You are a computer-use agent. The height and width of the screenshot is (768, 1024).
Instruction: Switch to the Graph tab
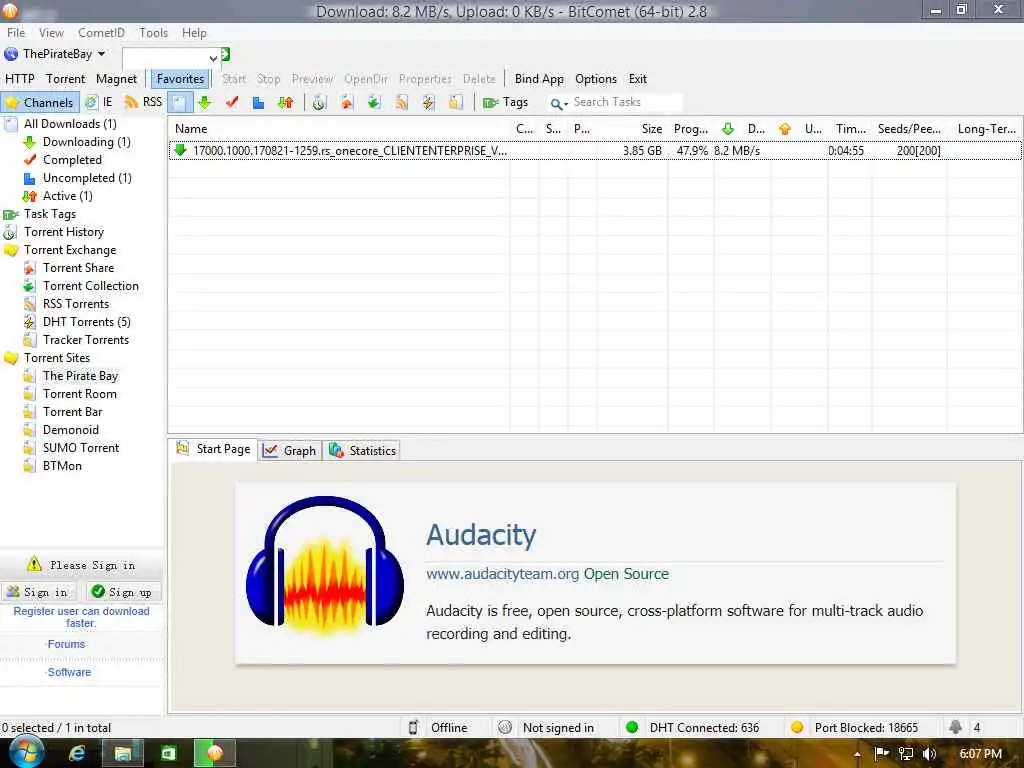290,451
